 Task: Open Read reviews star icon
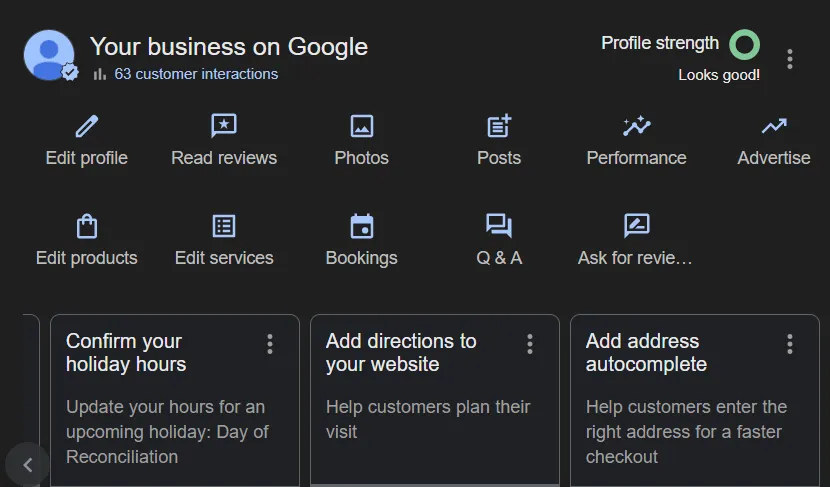pos(224,126)
